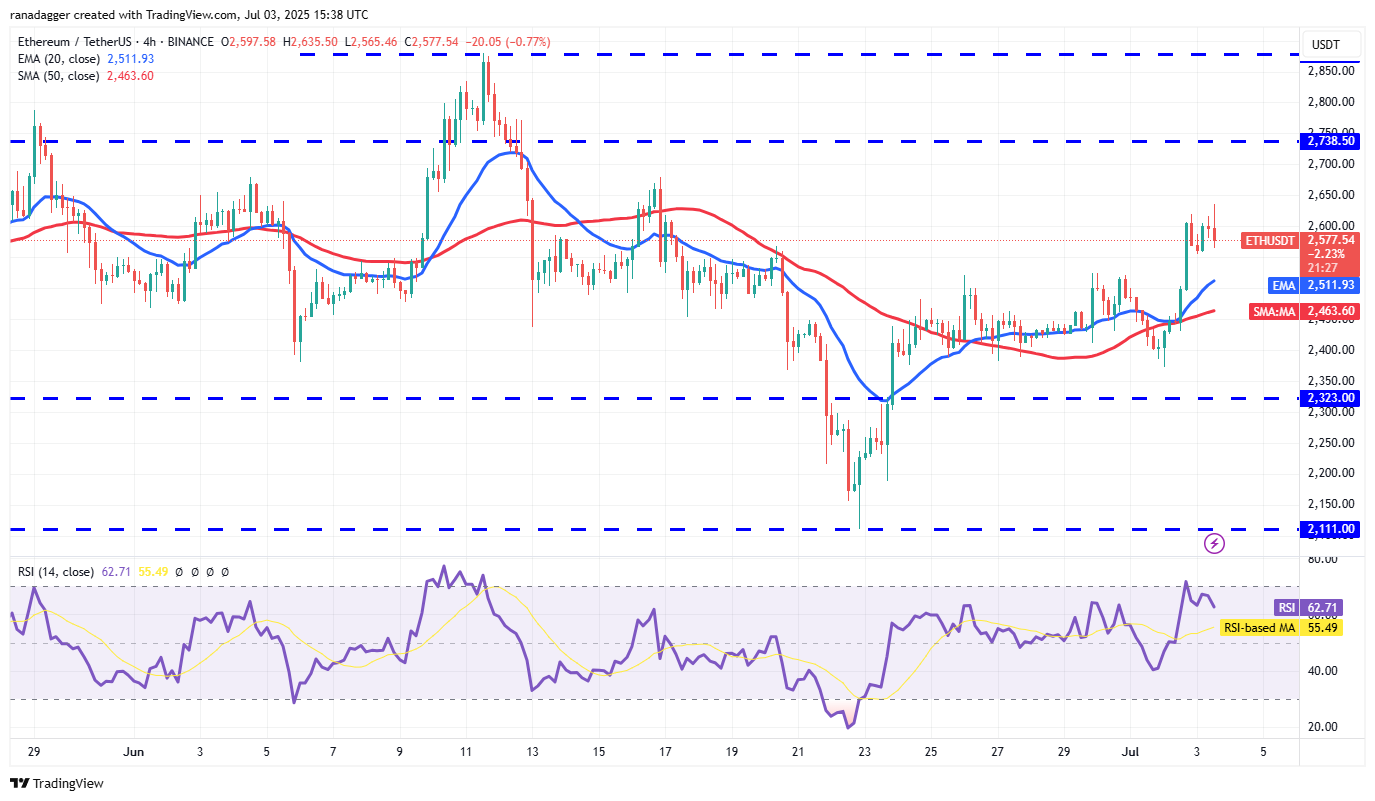Click the 2,111.00 support price label

pyautogui.click(x=1329, y=529)
